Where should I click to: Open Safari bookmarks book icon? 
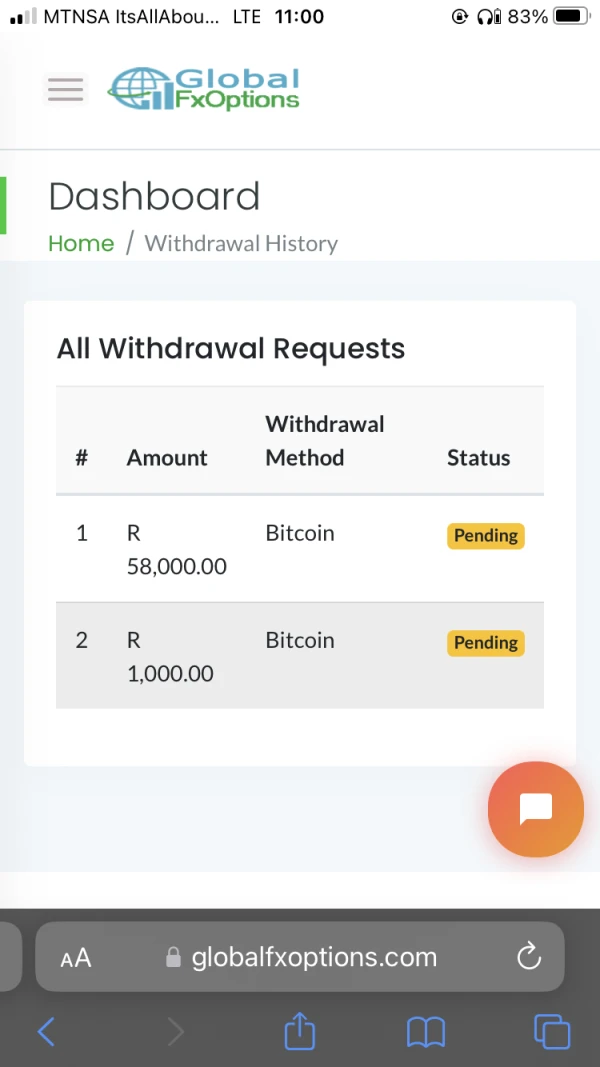tap(426, 1031)
